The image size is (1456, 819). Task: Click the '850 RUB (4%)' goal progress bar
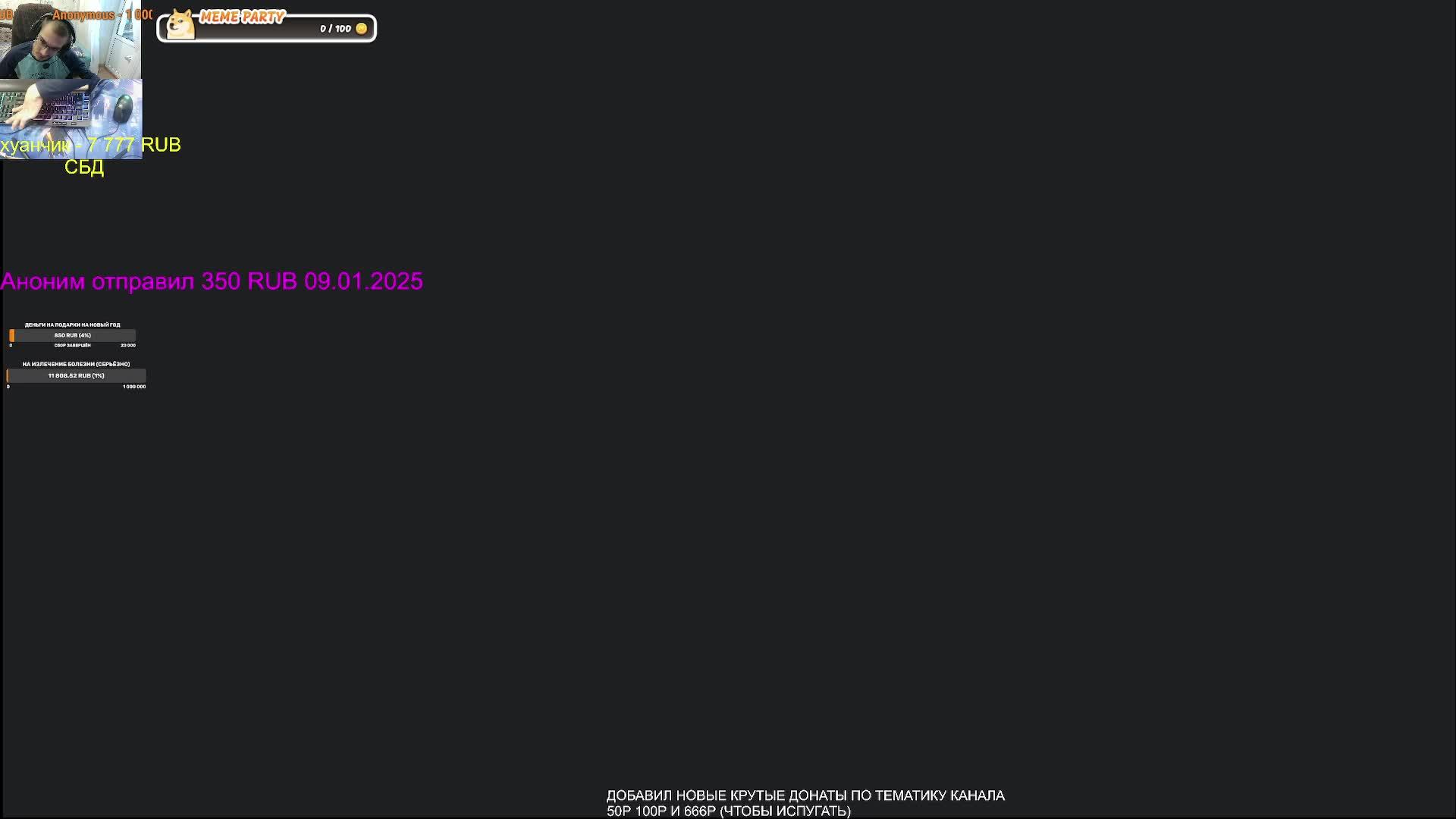point(73,335)
